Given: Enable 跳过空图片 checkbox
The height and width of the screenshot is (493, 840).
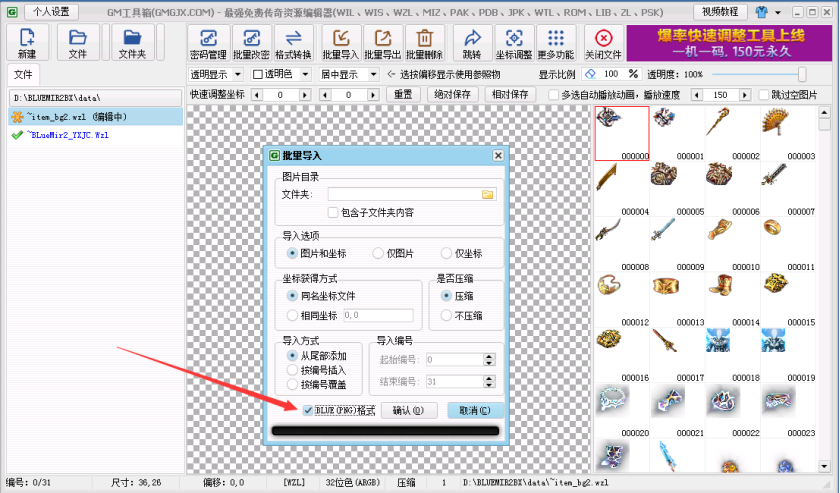Looking at the screenshot, I should (x=764, y=95).
